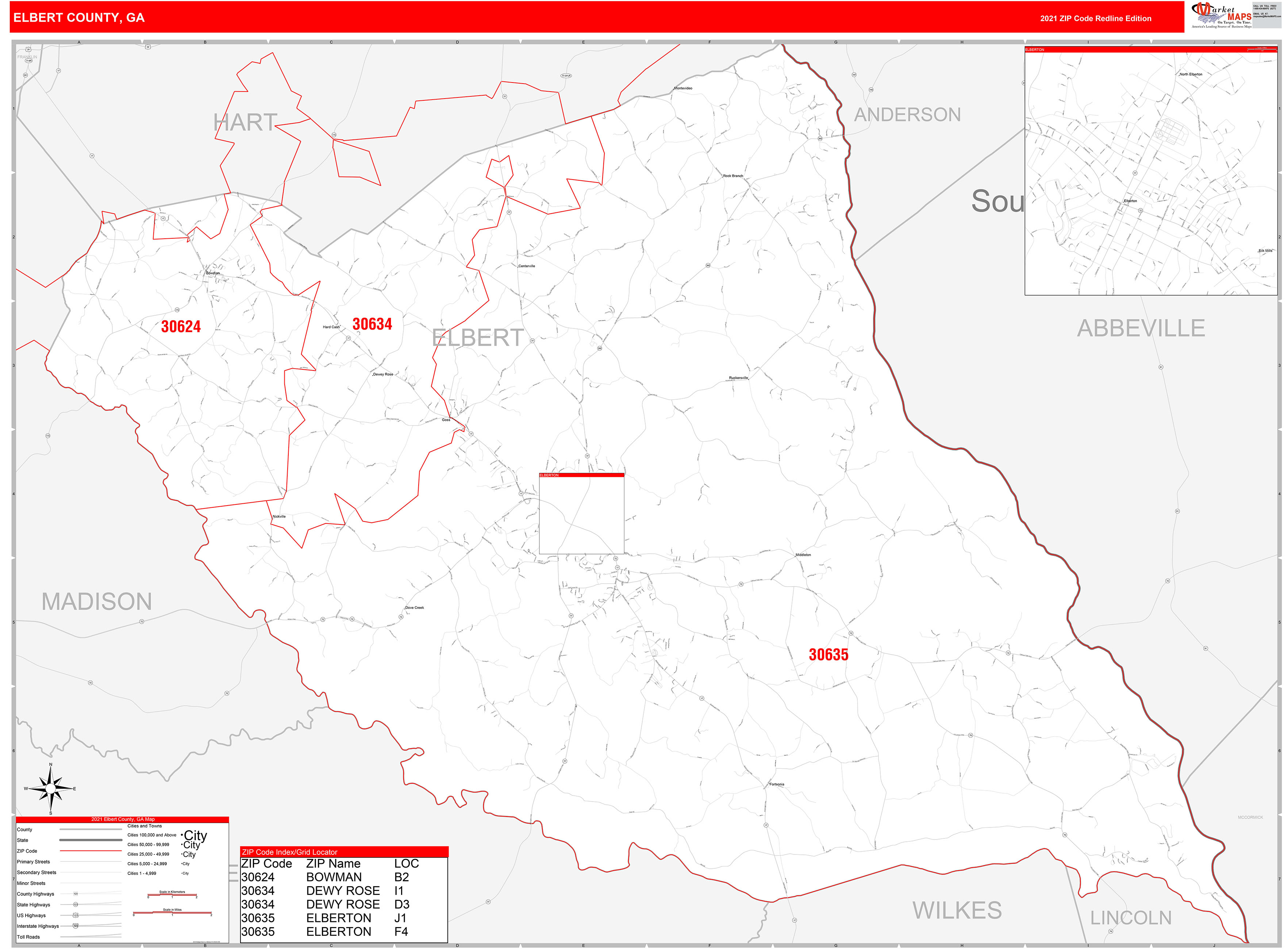
Task: Click the State Highways route marker symbol
Action: point(75,905)
